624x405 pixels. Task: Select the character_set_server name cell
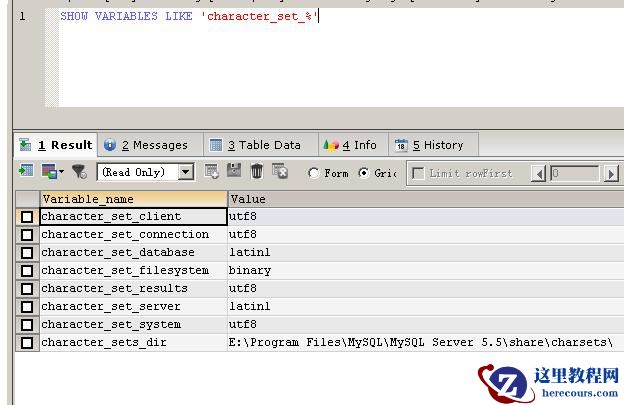[133, 306]
